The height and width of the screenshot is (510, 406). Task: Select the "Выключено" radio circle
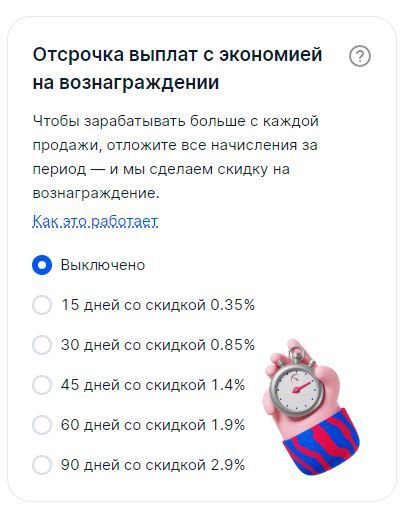pyautogui.click(x=42, y=265)
